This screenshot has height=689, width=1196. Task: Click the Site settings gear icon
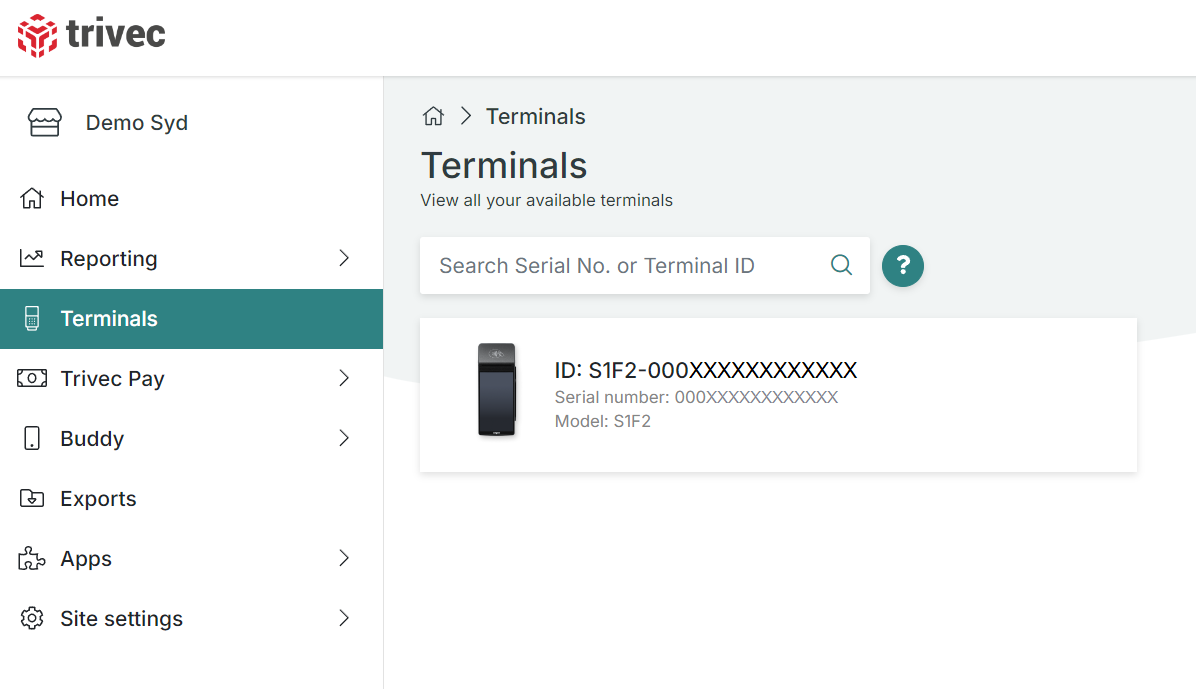click(x=33, y=618)
